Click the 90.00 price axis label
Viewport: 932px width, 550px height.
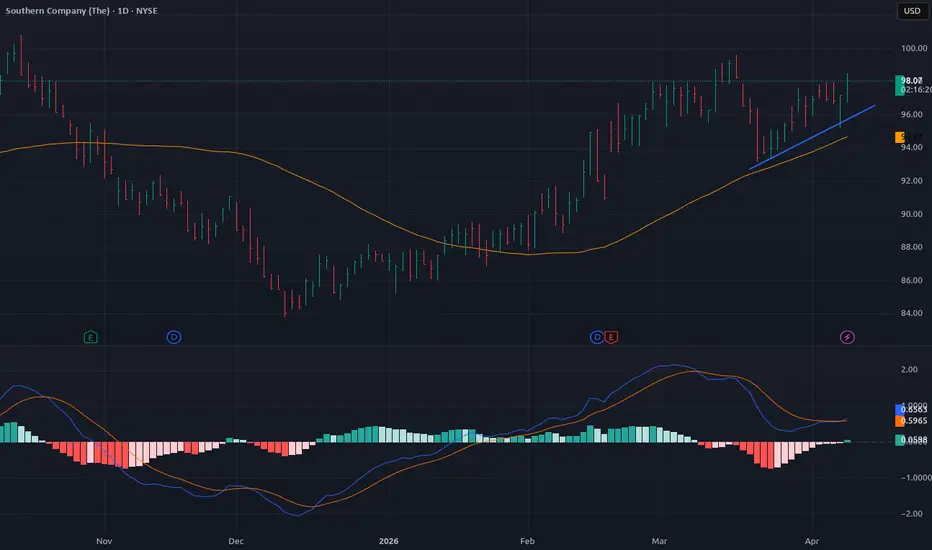(x=911, y=214)
